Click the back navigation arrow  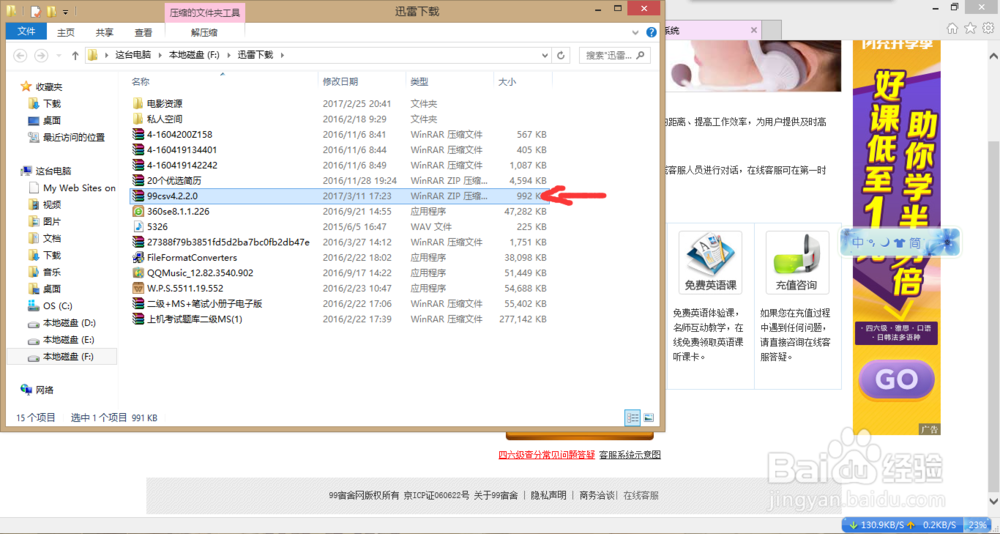tap(20, 56)
